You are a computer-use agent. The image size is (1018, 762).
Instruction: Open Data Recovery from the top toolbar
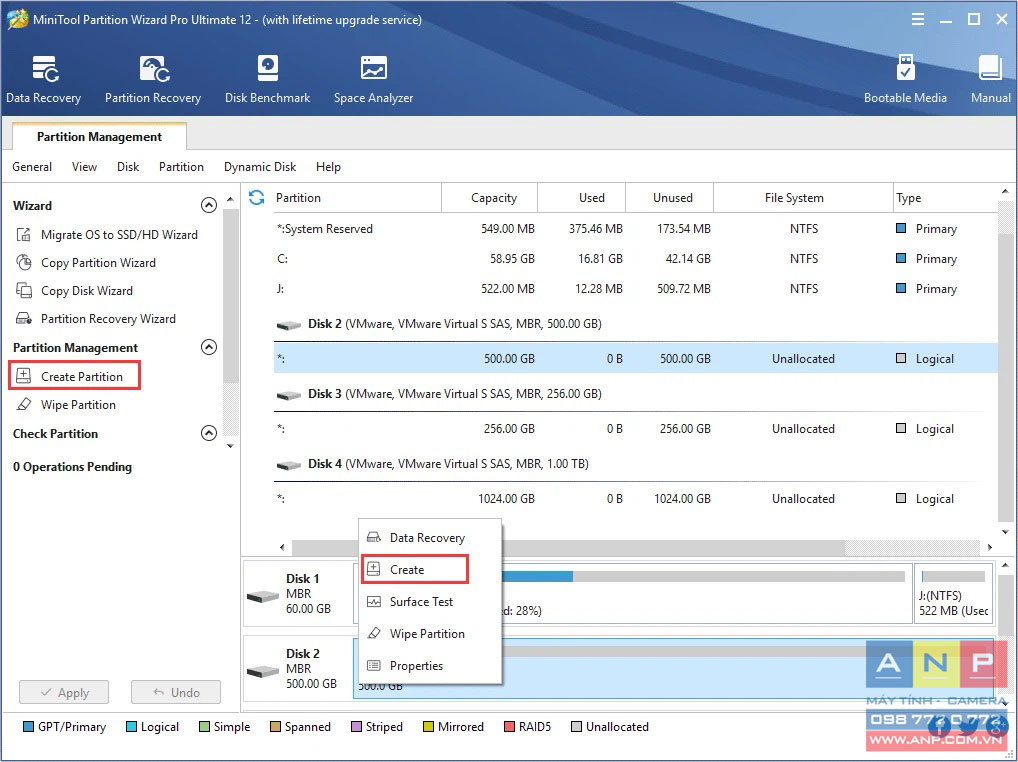pos(43,79)
